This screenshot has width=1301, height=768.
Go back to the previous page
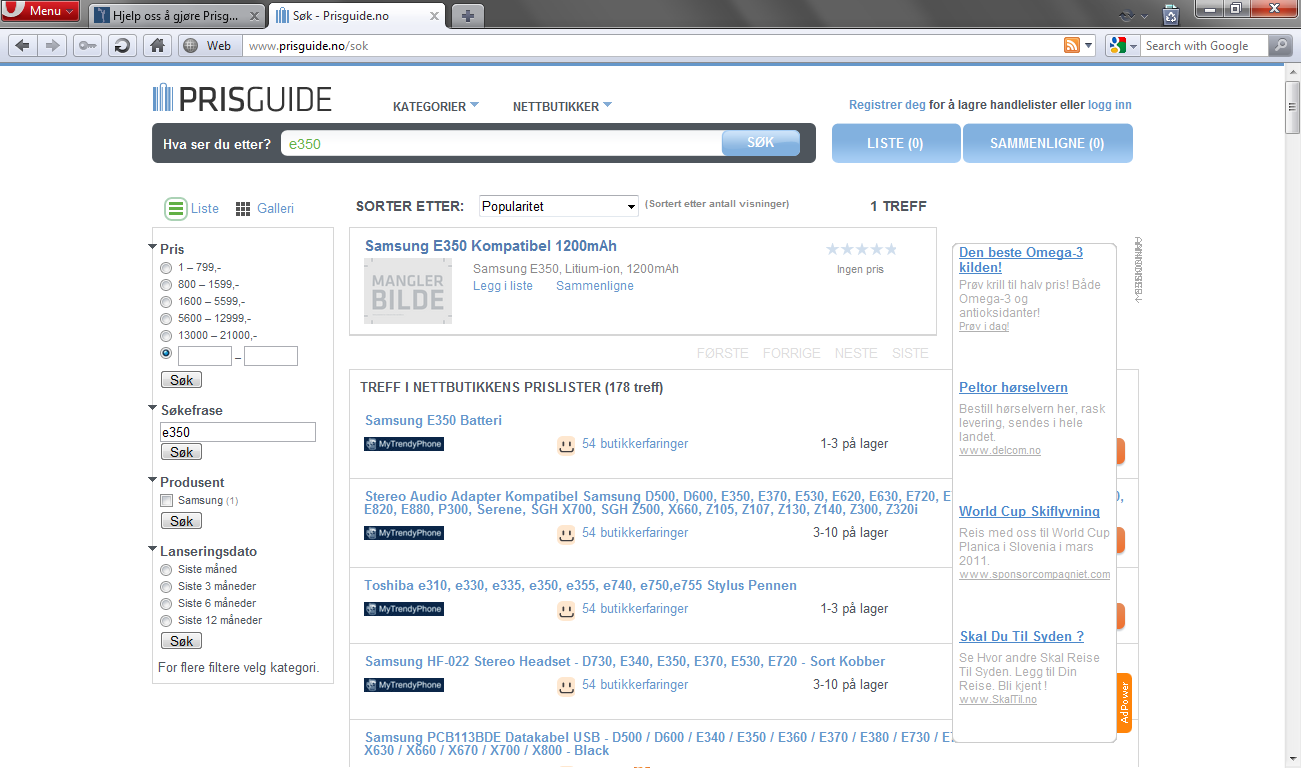[x=22, y=45]
